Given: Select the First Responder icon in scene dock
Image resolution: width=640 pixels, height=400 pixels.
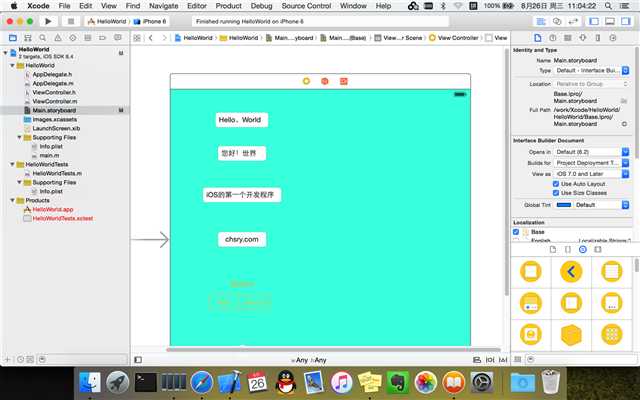Looking at the screenshot, I should (x=325, y=81).
